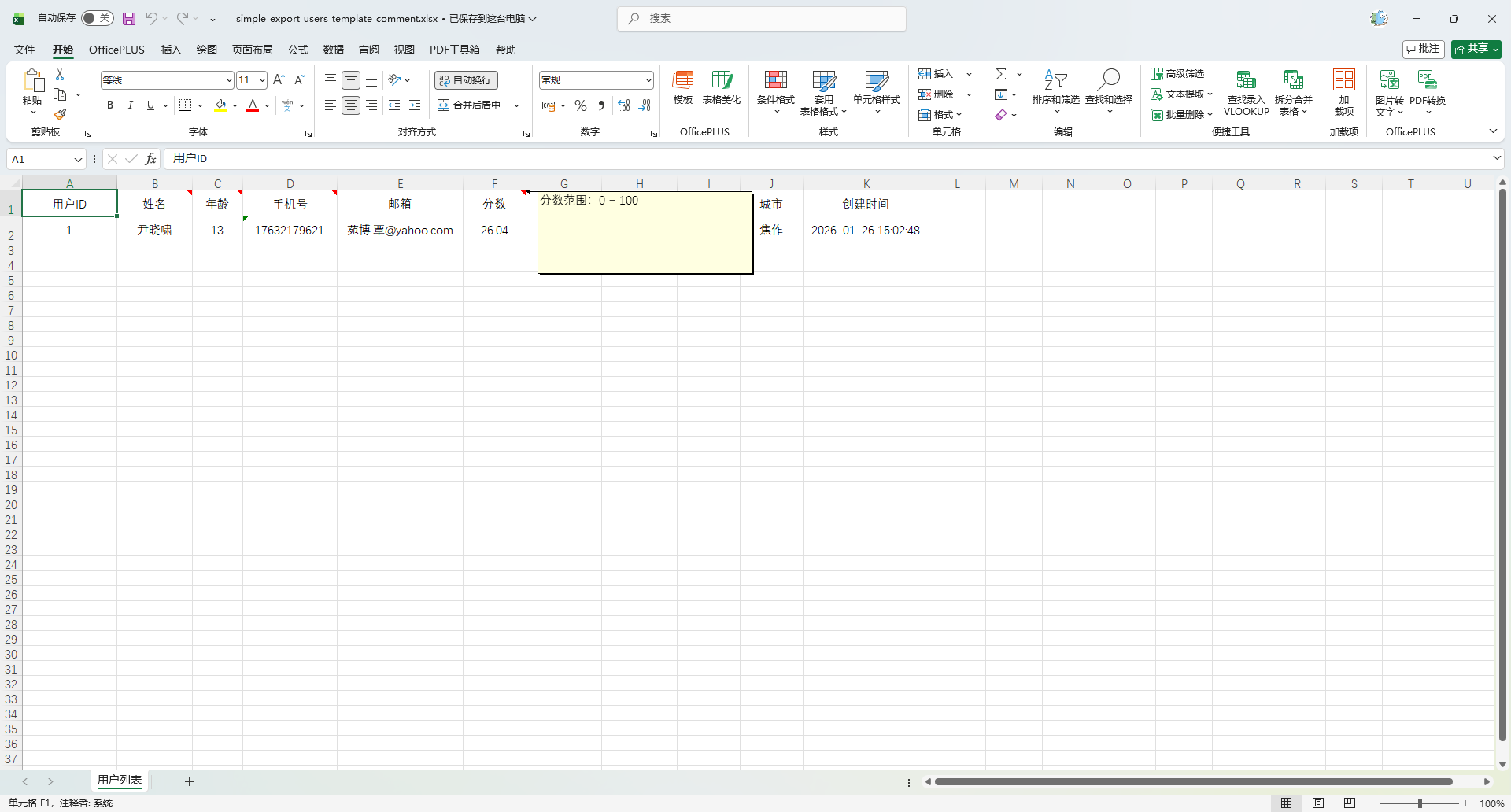Viewport: 1511px width, 812px height.
Task: Click the font color red swatch
Action: (x=253, y=105)
